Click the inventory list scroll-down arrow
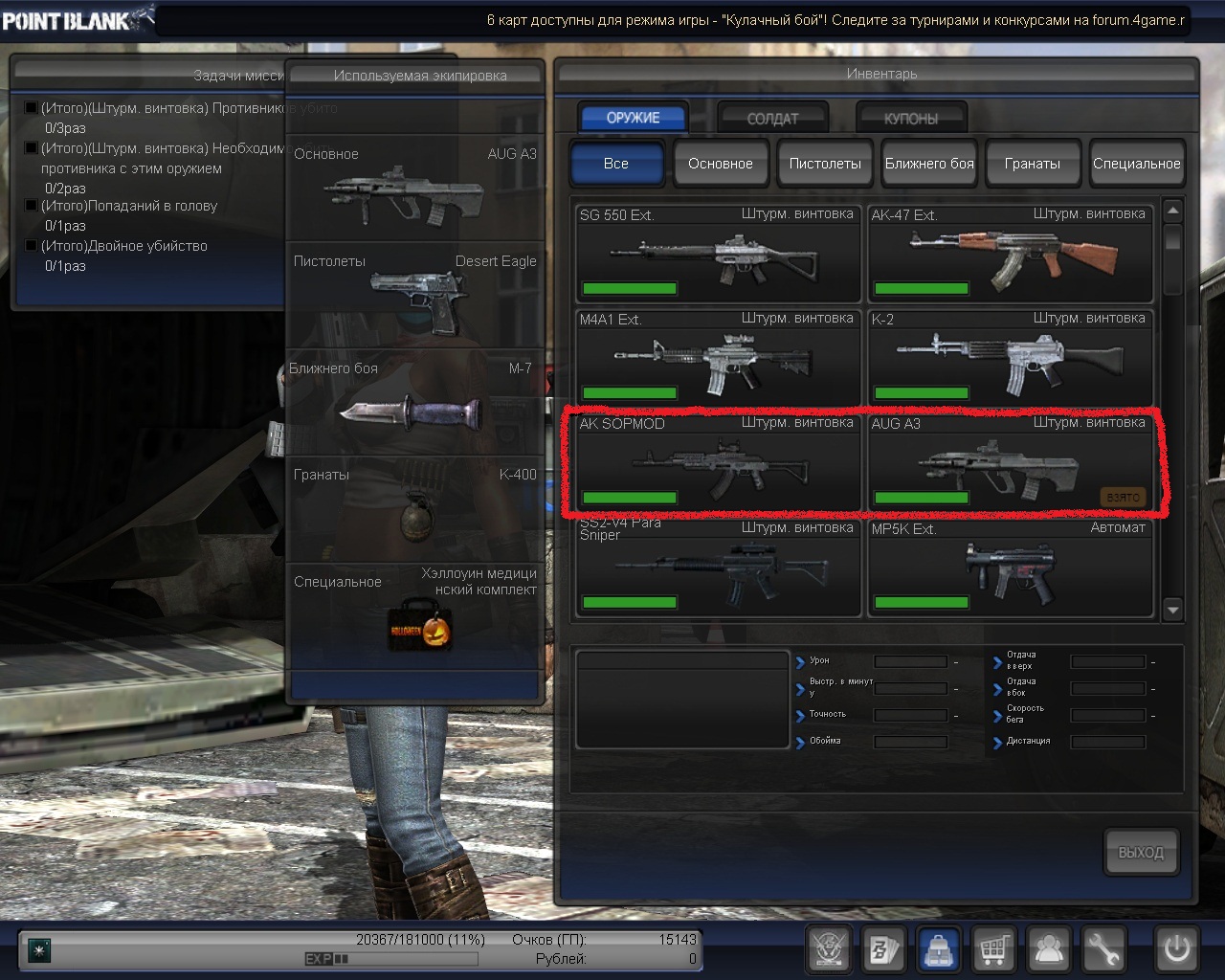1225x980 pixels. tap(1173, 609)
